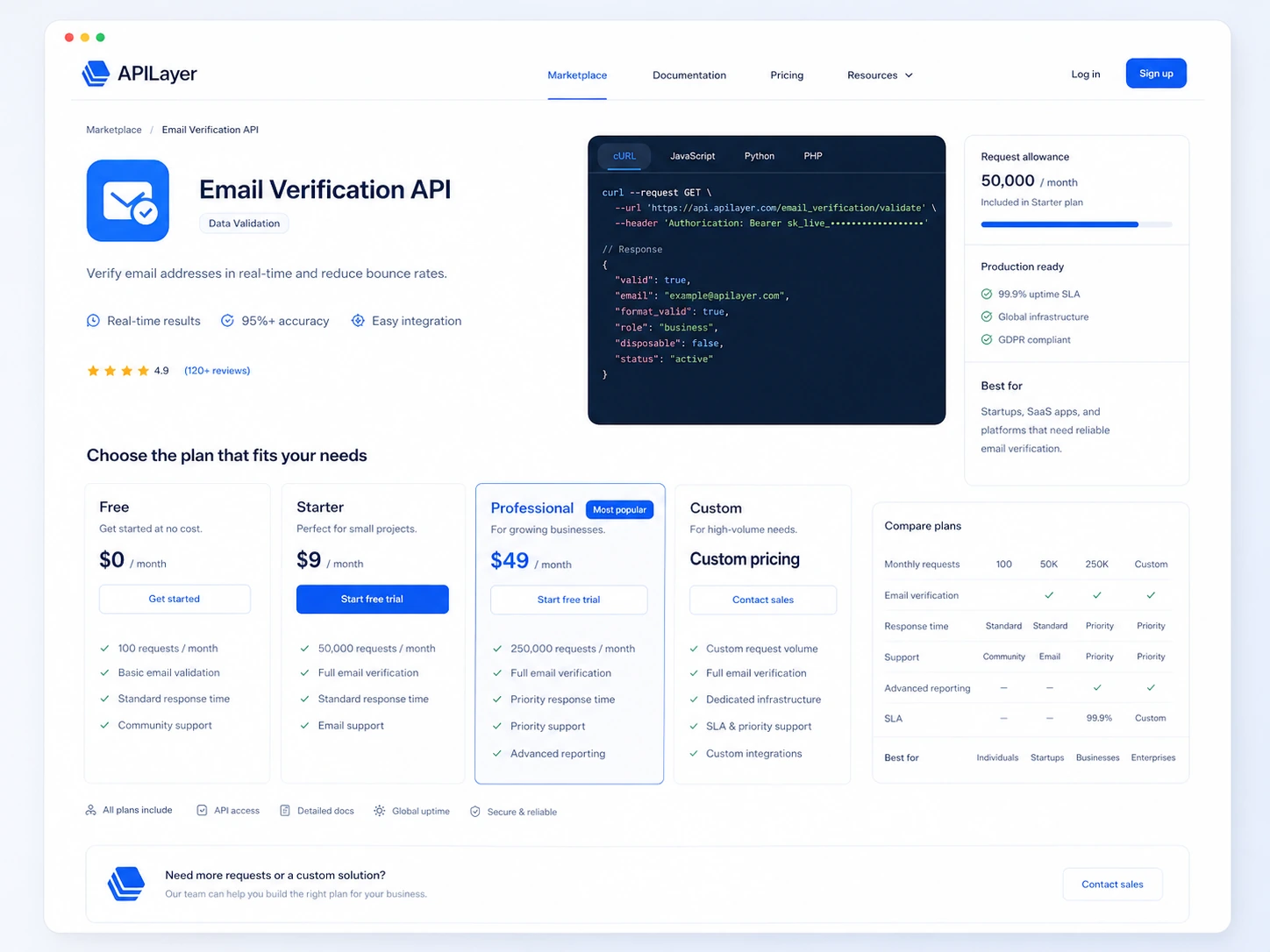Screen dimensions: 1270x952
Task: Click the Sign up button
Action: point(1156,74)
